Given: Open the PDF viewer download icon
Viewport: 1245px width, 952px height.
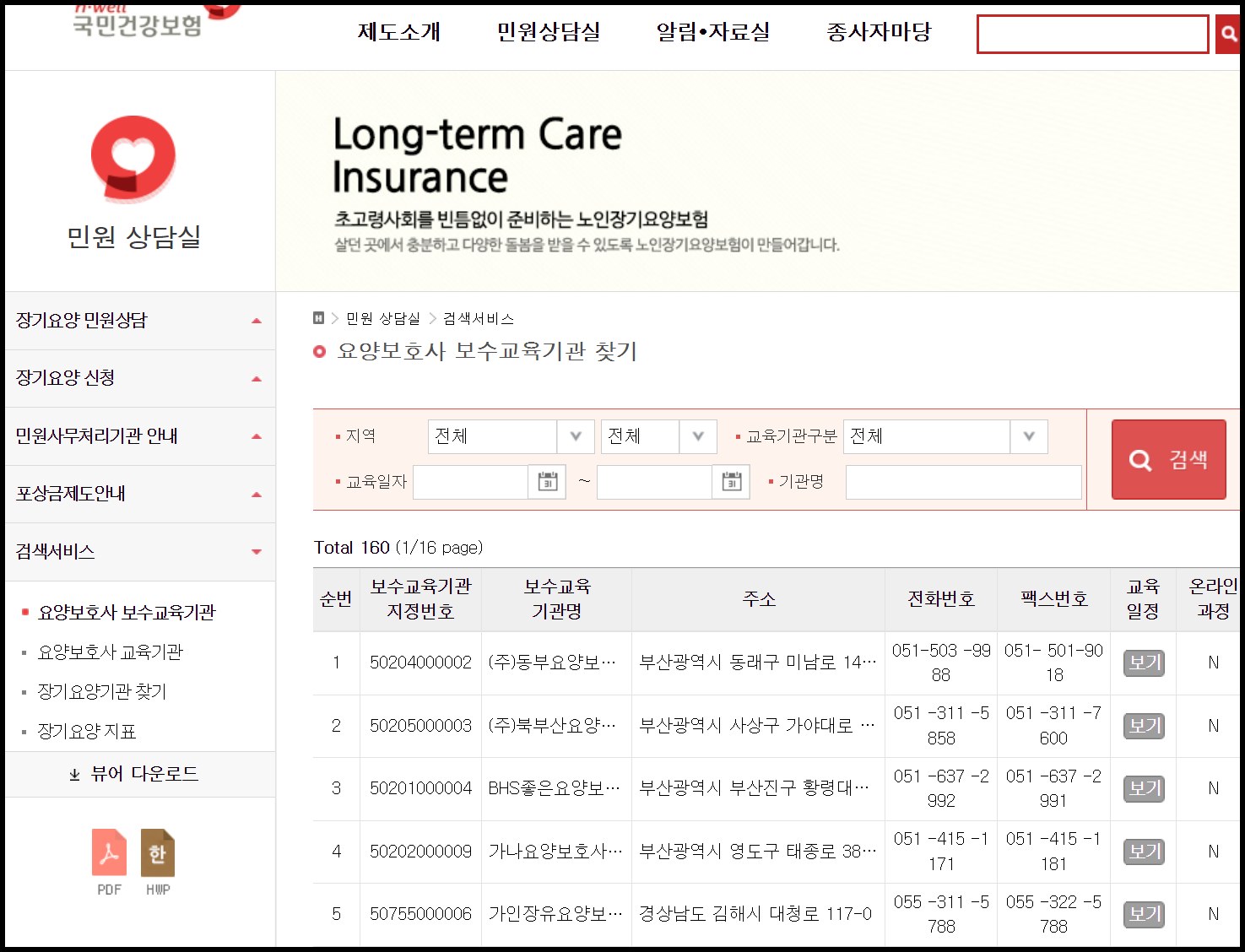Looking at the screenshot, I should pyautogui.click(x=109, y=852).
